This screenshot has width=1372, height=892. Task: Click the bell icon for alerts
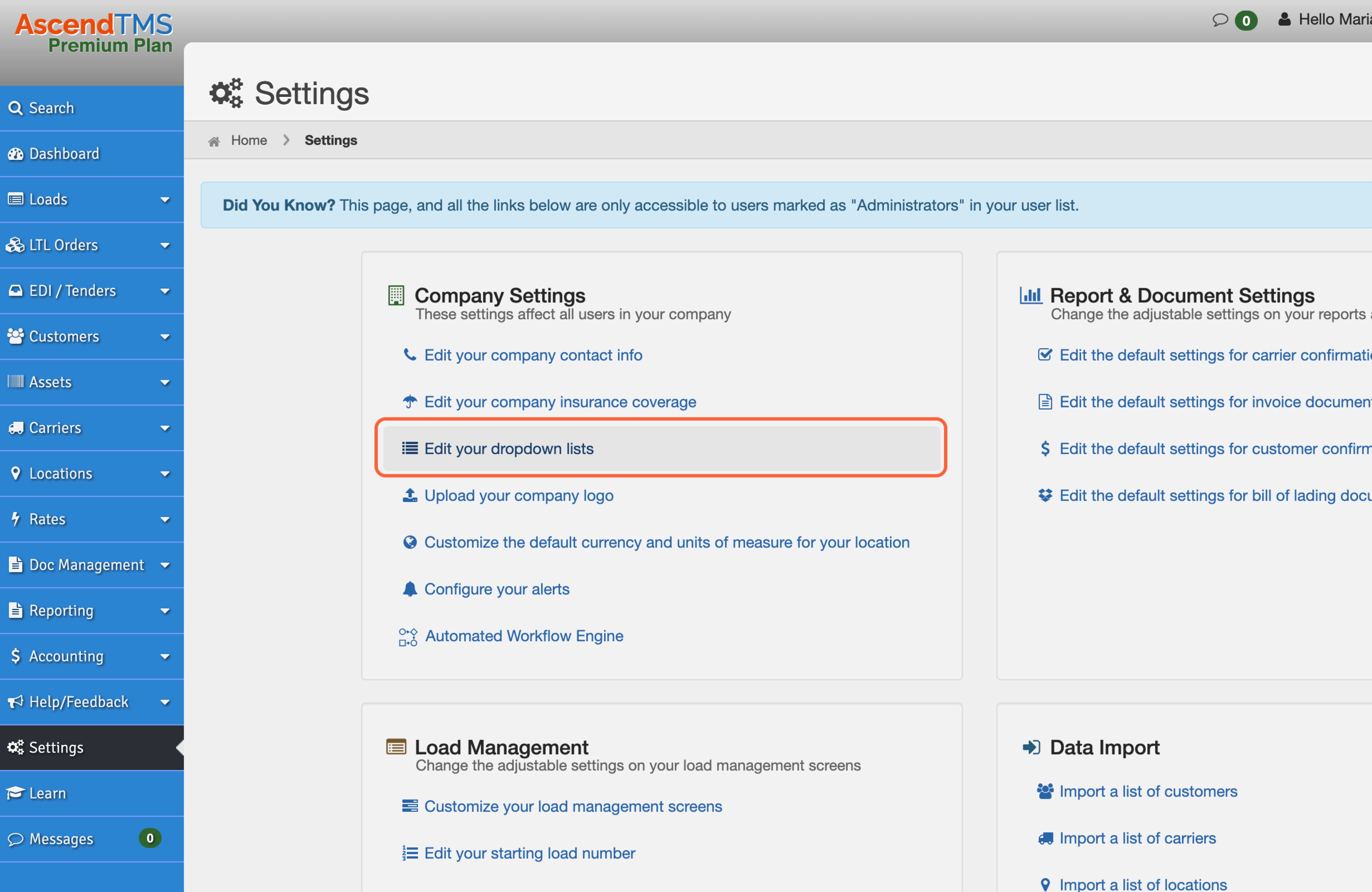409,588
